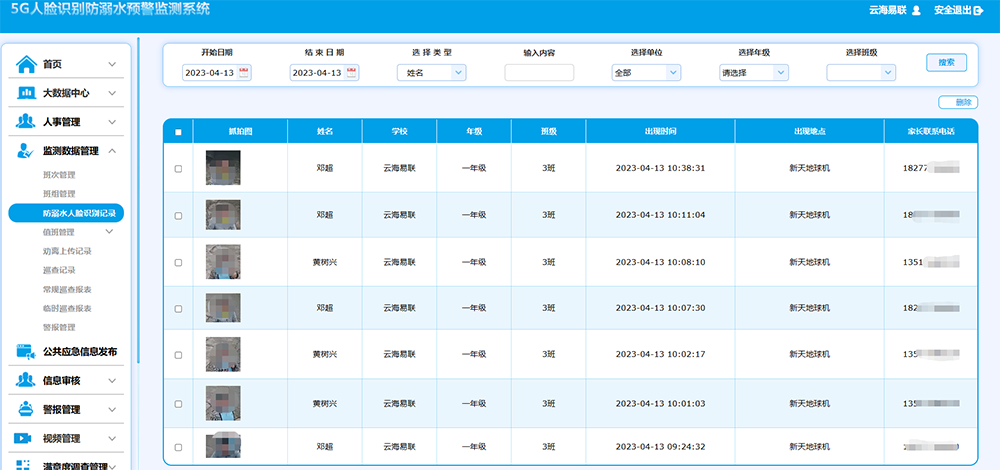Screen dimensions: 1000x470
Task: Toggle the select-all checkbox in table header
Action: pos(178,132)
